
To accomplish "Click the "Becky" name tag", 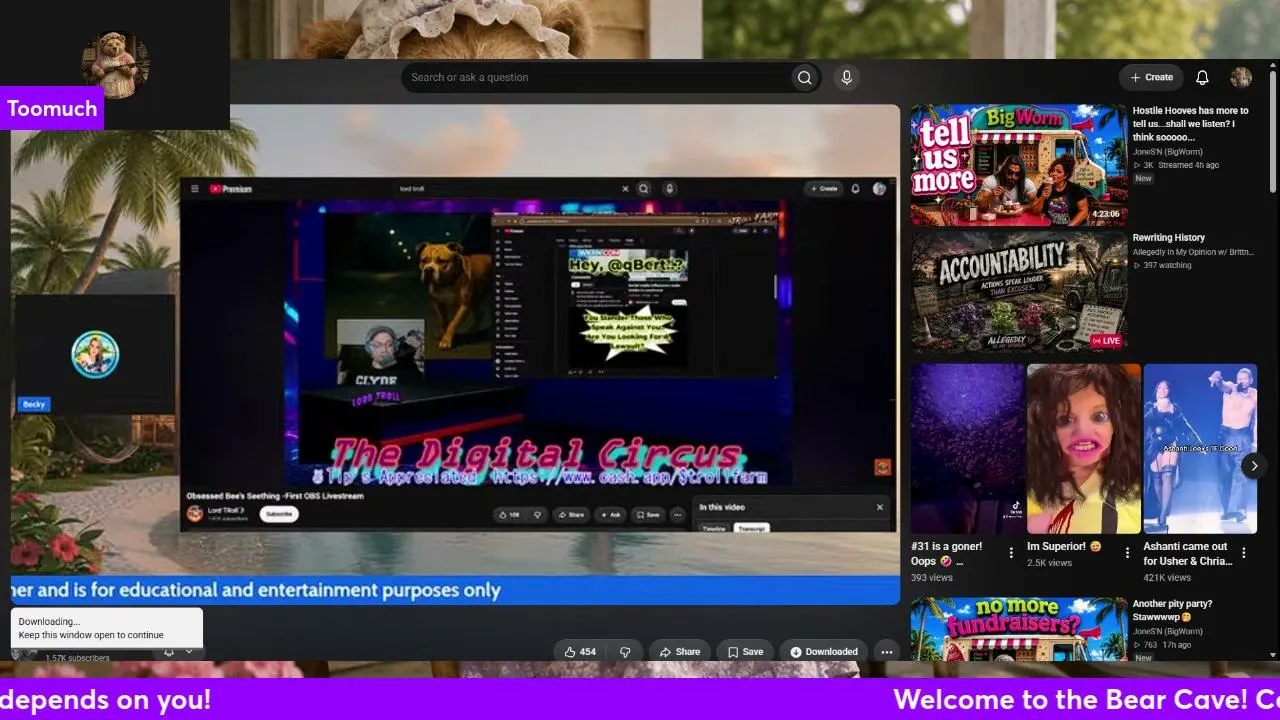I will tap(34, 404).
